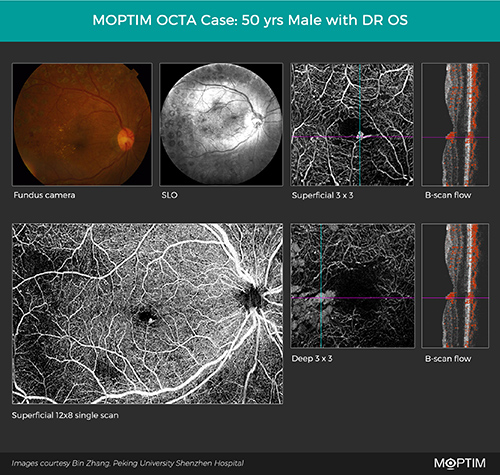Click the dark foveal zone in Superficial 3 x 3
The image size is (500, 475).
(x=348, y=127)
